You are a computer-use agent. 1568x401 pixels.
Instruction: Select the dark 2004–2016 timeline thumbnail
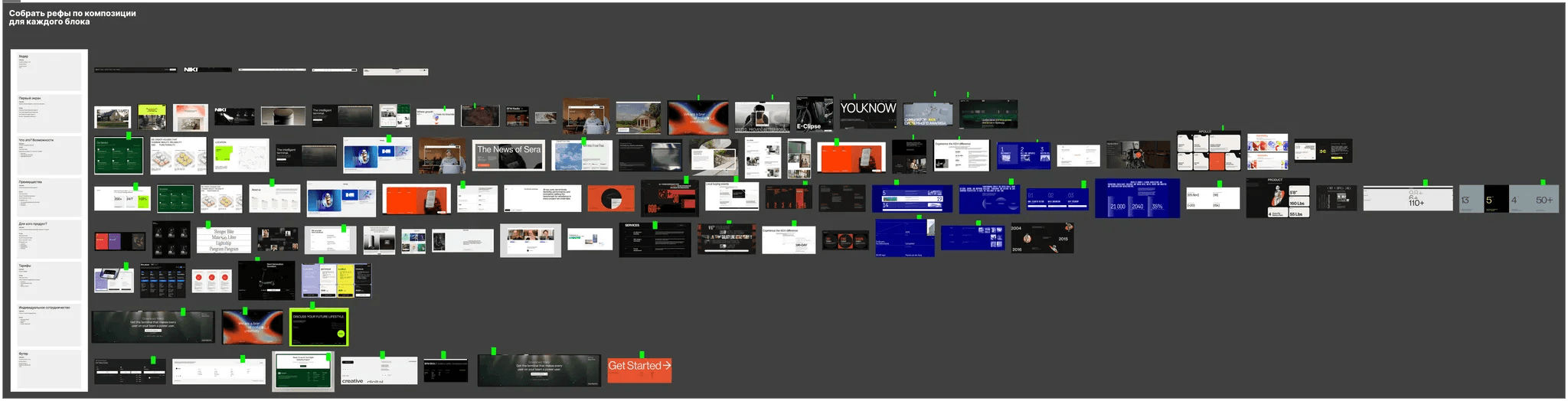(x=1041, y=238)
